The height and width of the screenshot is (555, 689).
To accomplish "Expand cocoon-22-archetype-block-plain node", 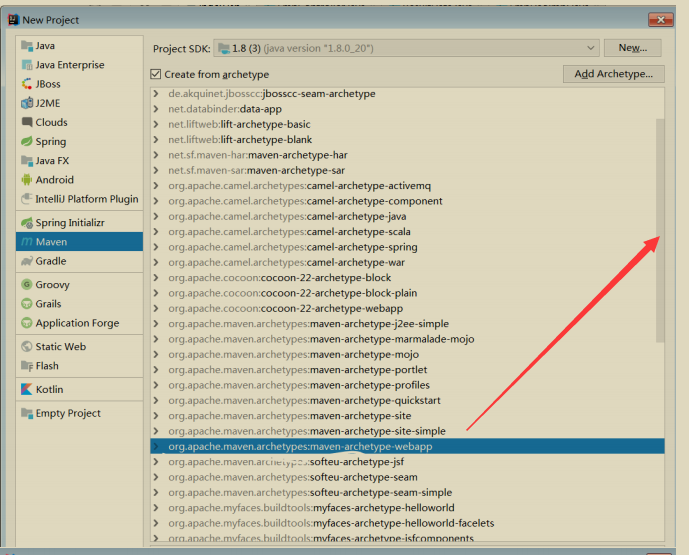I will click(x=156, y=293).
